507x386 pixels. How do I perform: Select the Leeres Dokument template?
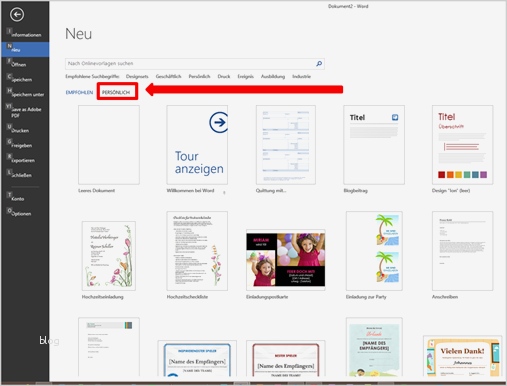(109, 145)
